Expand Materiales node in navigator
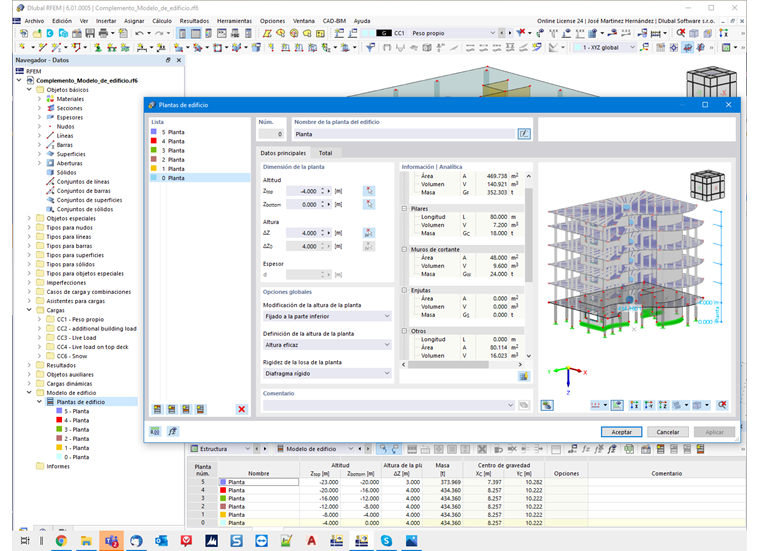Image resolution: width=760 pixels, height=551 pixels. (39, 99)
